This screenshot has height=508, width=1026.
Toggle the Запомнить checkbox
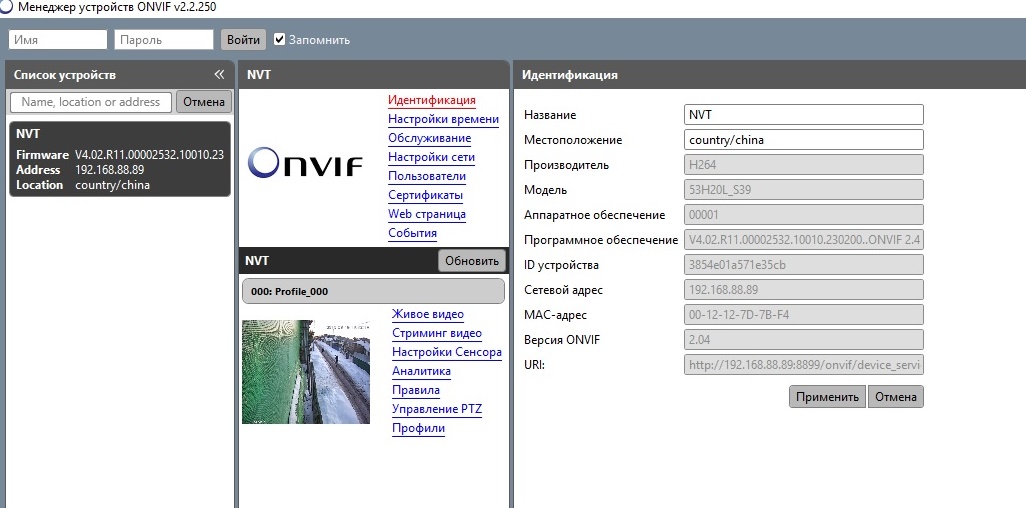click(280, 40)
